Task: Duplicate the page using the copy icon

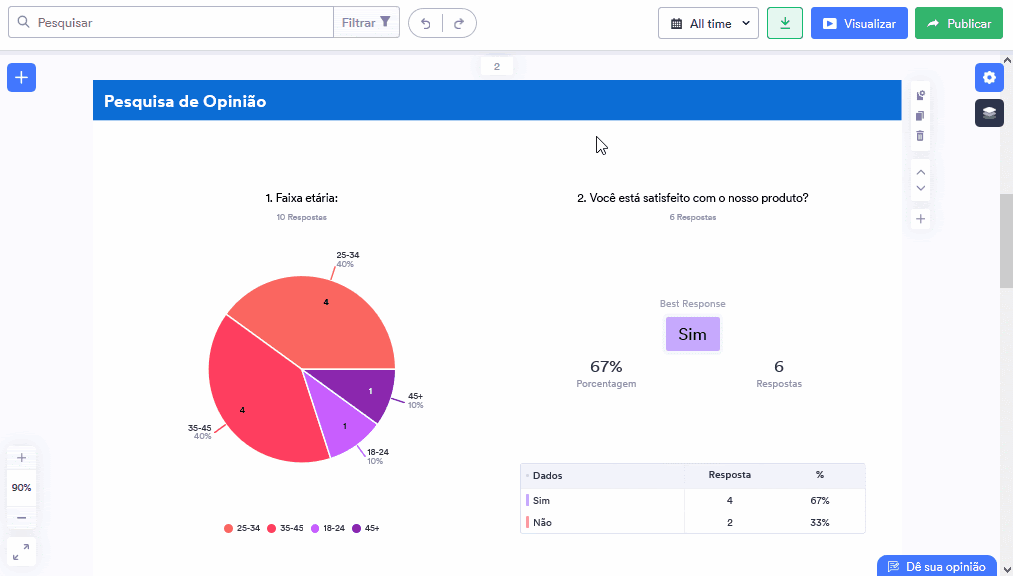Action: [921, 116]
